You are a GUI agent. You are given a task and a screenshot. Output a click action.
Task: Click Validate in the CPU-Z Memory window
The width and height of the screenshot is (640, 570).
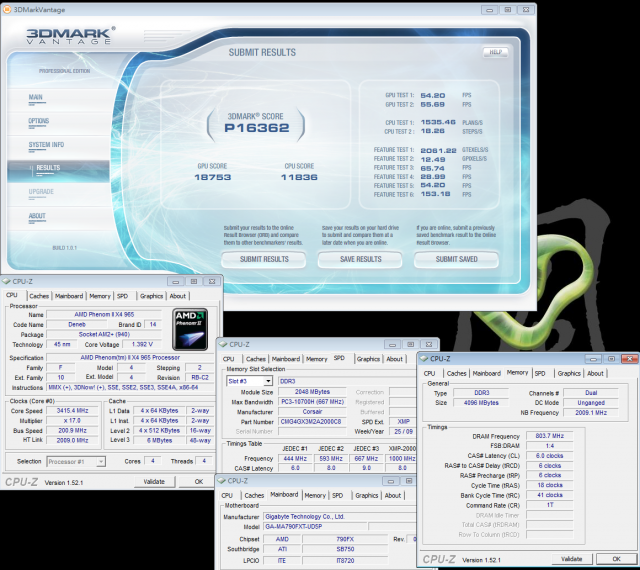(572, 559)
